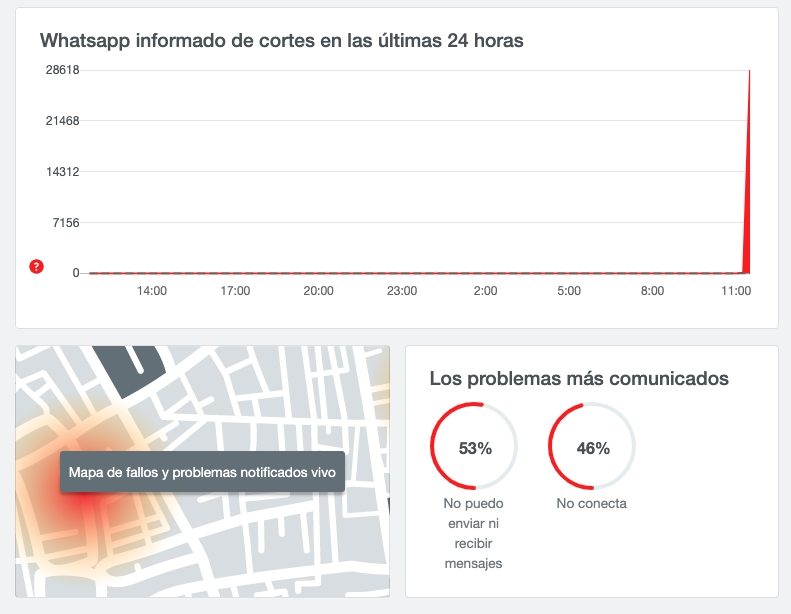
Task: Click the Whatsapp outage chart title
Action: [x=281, y=40]
